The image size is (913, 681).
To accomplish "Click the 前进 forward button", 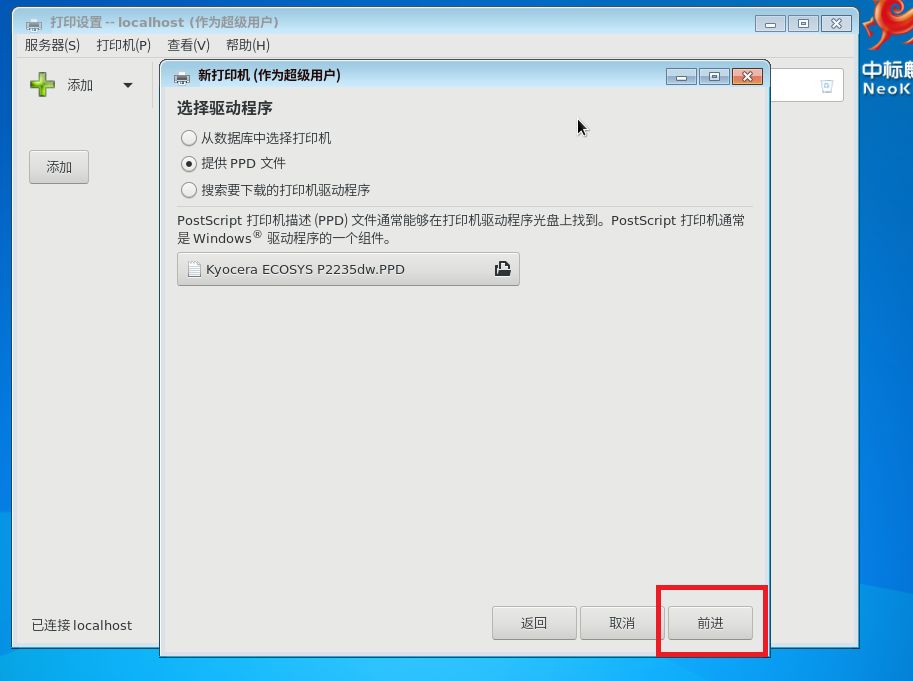I will tap(710, 623).
